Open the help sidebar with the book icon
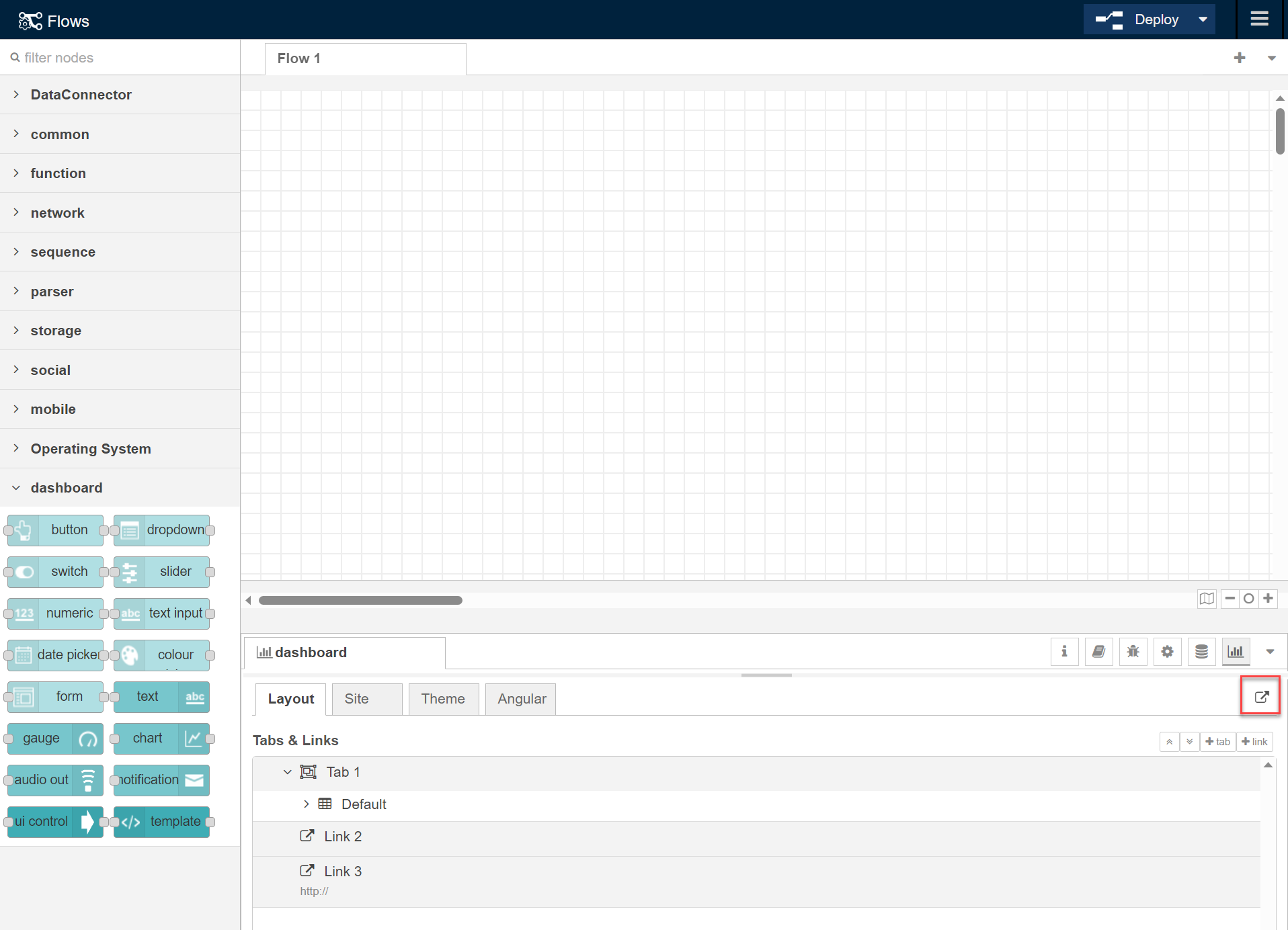 click(x=1098, y=651)
